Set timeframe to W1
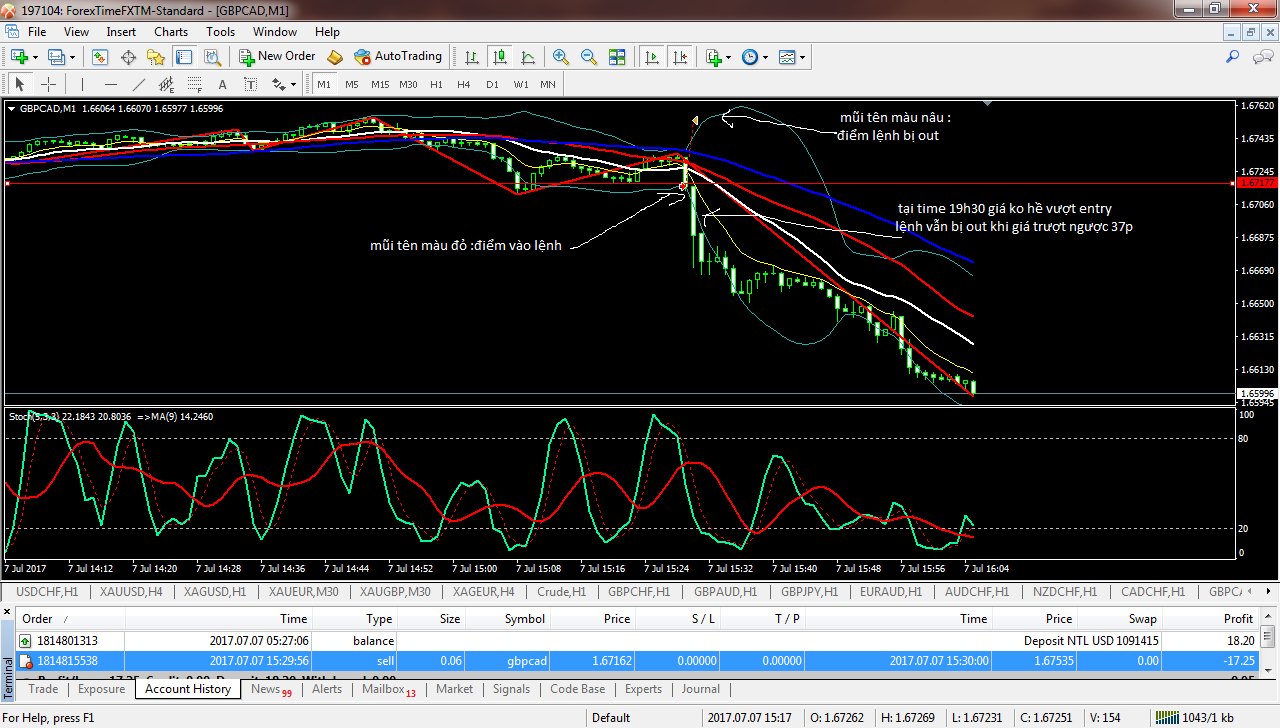 pos(520,84)
